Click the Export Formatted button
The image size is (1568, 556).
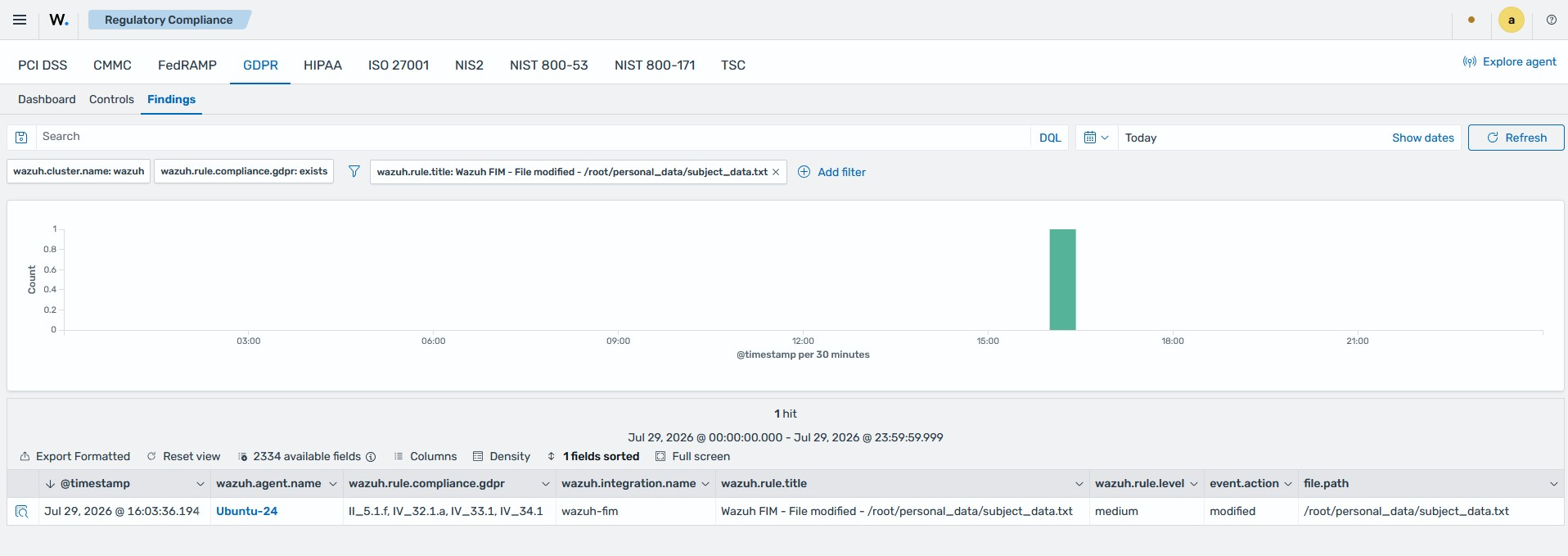(75, 456)
